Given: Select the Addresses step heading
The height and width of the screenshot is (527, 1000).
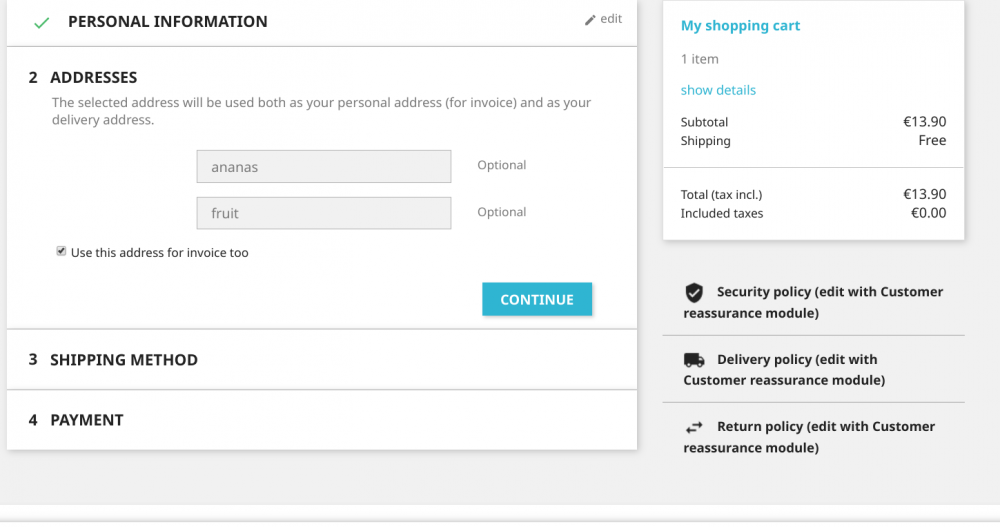Looking at the screenshot, I should 93,77.
